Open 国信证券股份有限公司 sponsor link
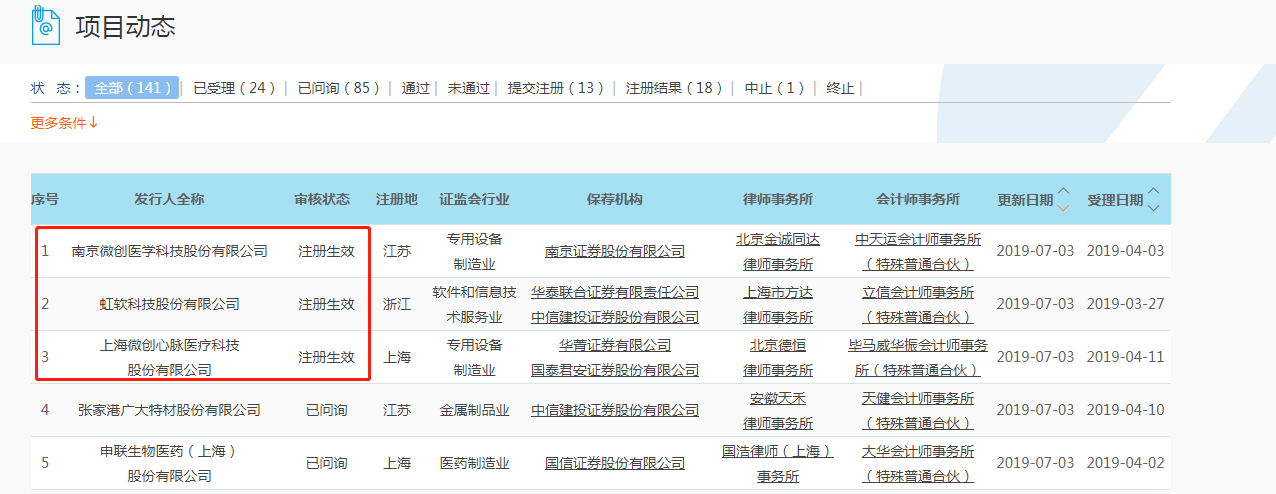The height and width of the screenshot is (494, 1276). click(615, 463)
